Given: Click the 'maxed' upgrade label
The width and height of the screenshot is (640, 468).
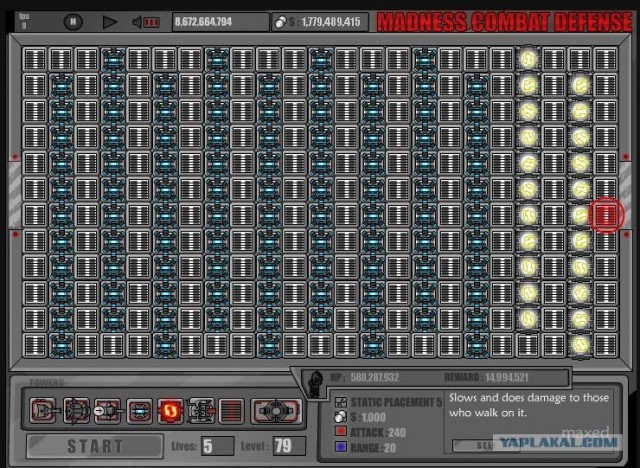Looking at the screenshot, I should [x=586, y=432].
